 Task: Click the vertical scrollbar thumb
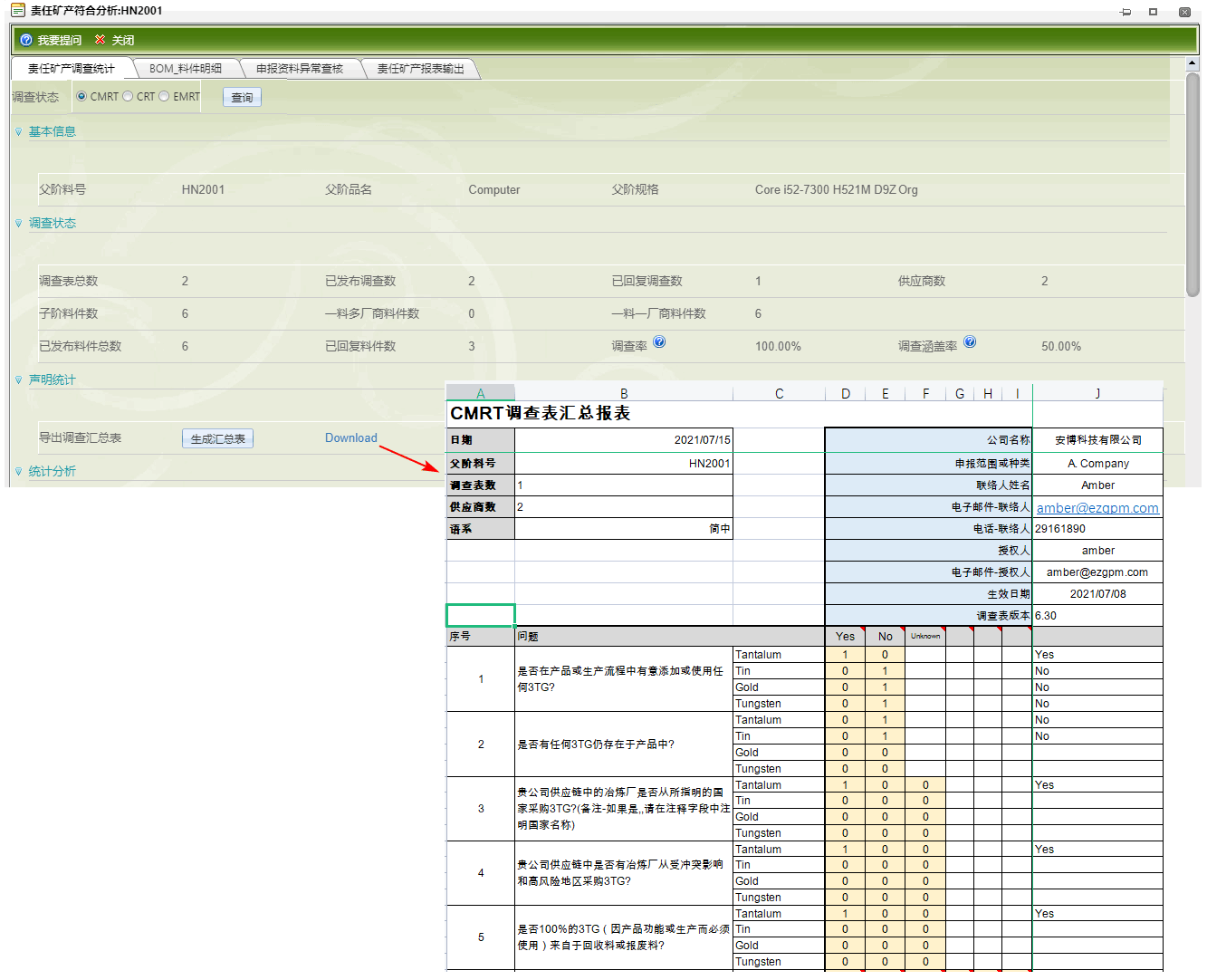click(x=1193, y=185)
